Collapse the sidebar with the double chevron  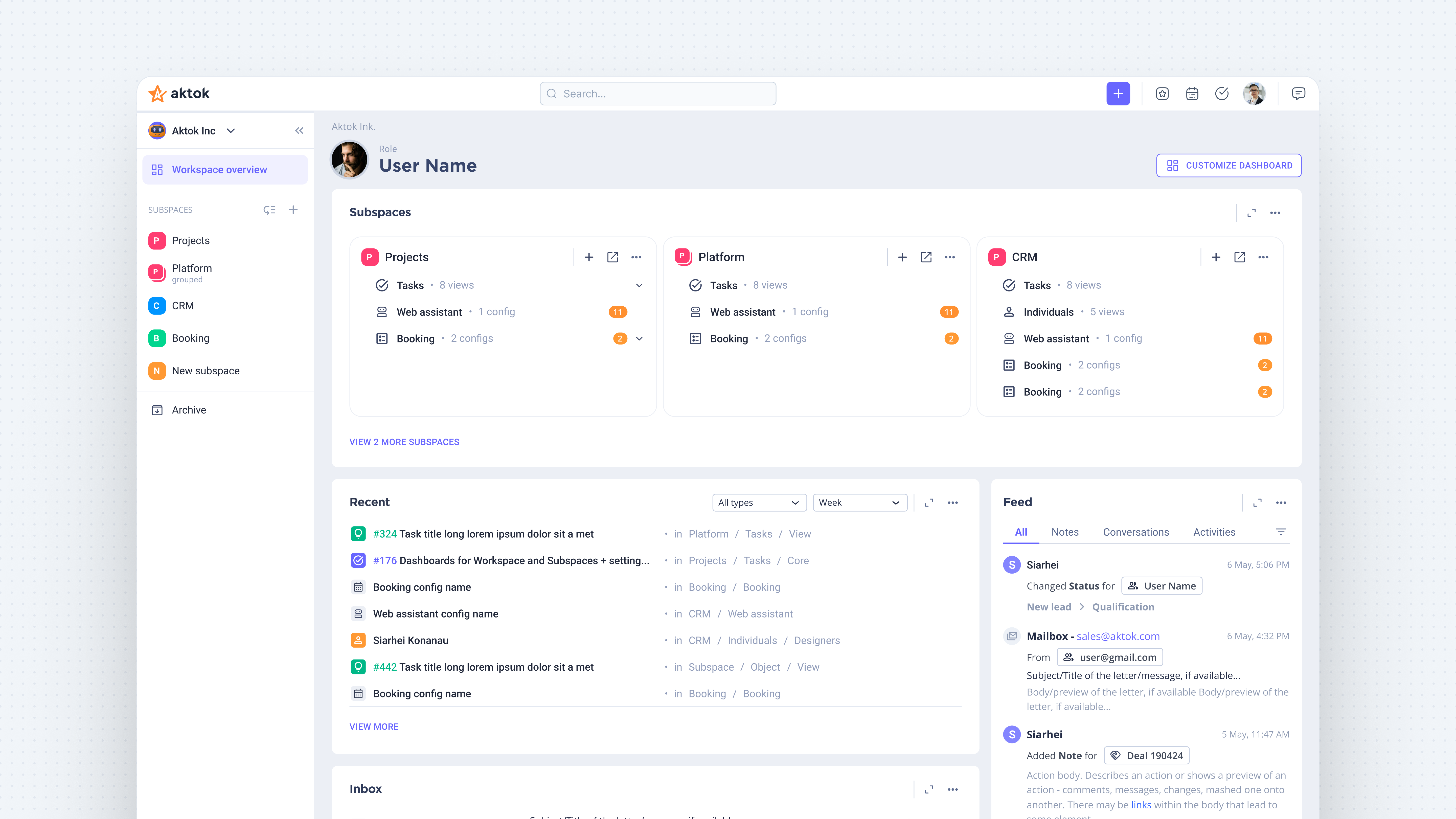[300, 131]
